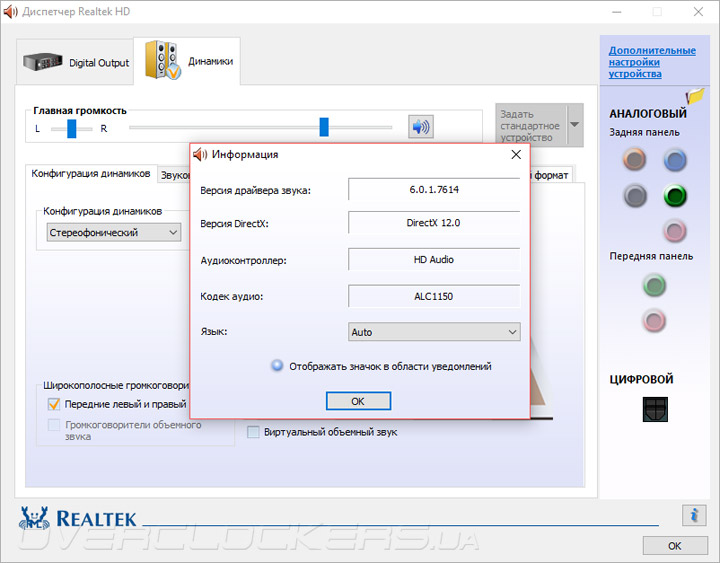The height and width of the screenshot is (563, 720).
Task: Open the Стереофонический configuration dropdown
Action: (114, 232)
